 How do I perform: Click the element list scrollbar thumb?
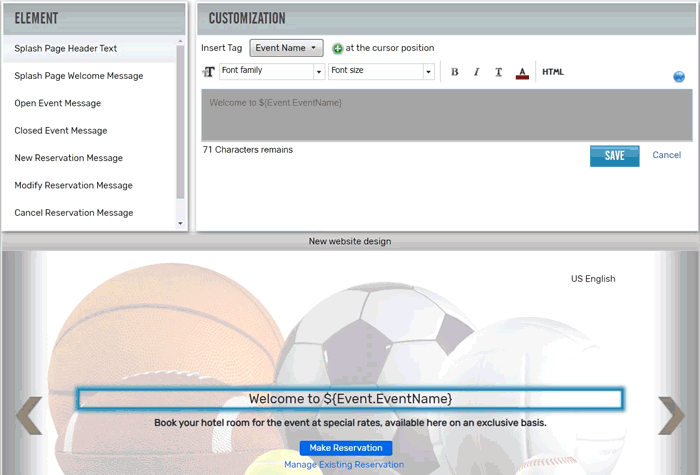(180, 122)
